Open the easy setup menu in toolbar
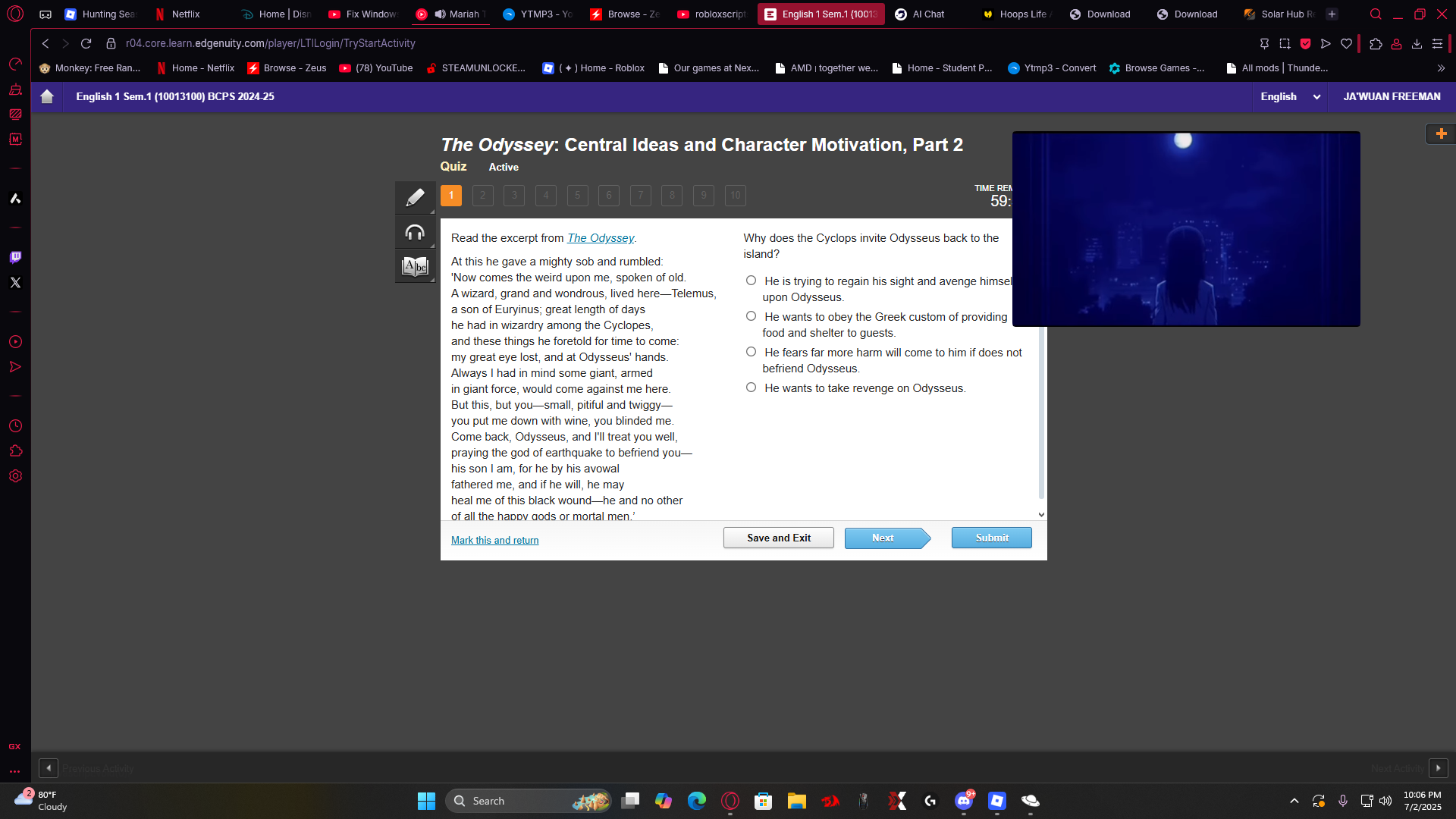Image resolution: width=1456 pixels, height=819 pixels. pos(1437,43)
